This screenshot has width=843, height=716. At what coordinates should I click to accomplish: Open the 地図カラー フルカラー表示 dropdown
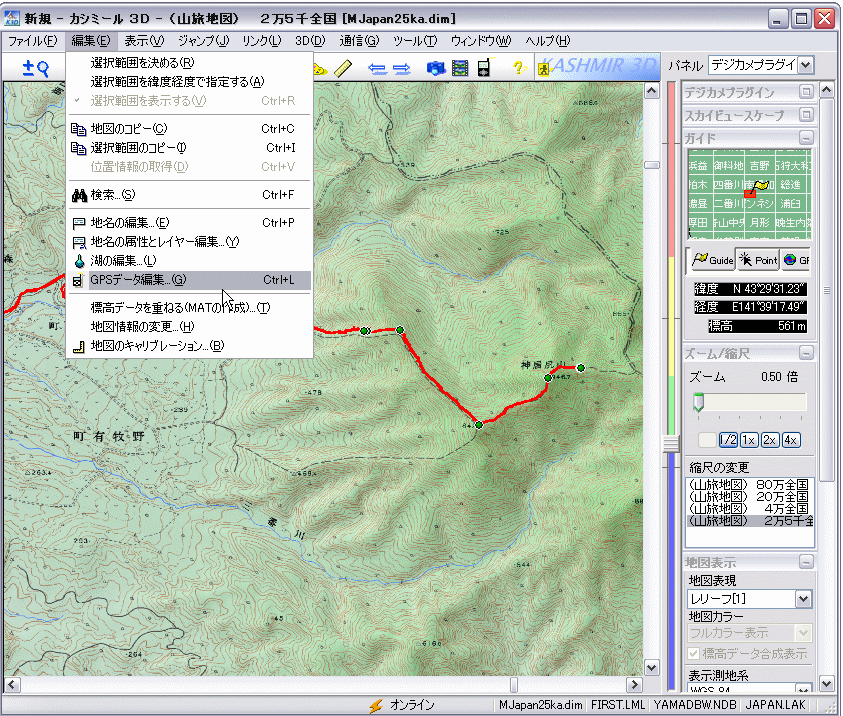coord(803,633)
